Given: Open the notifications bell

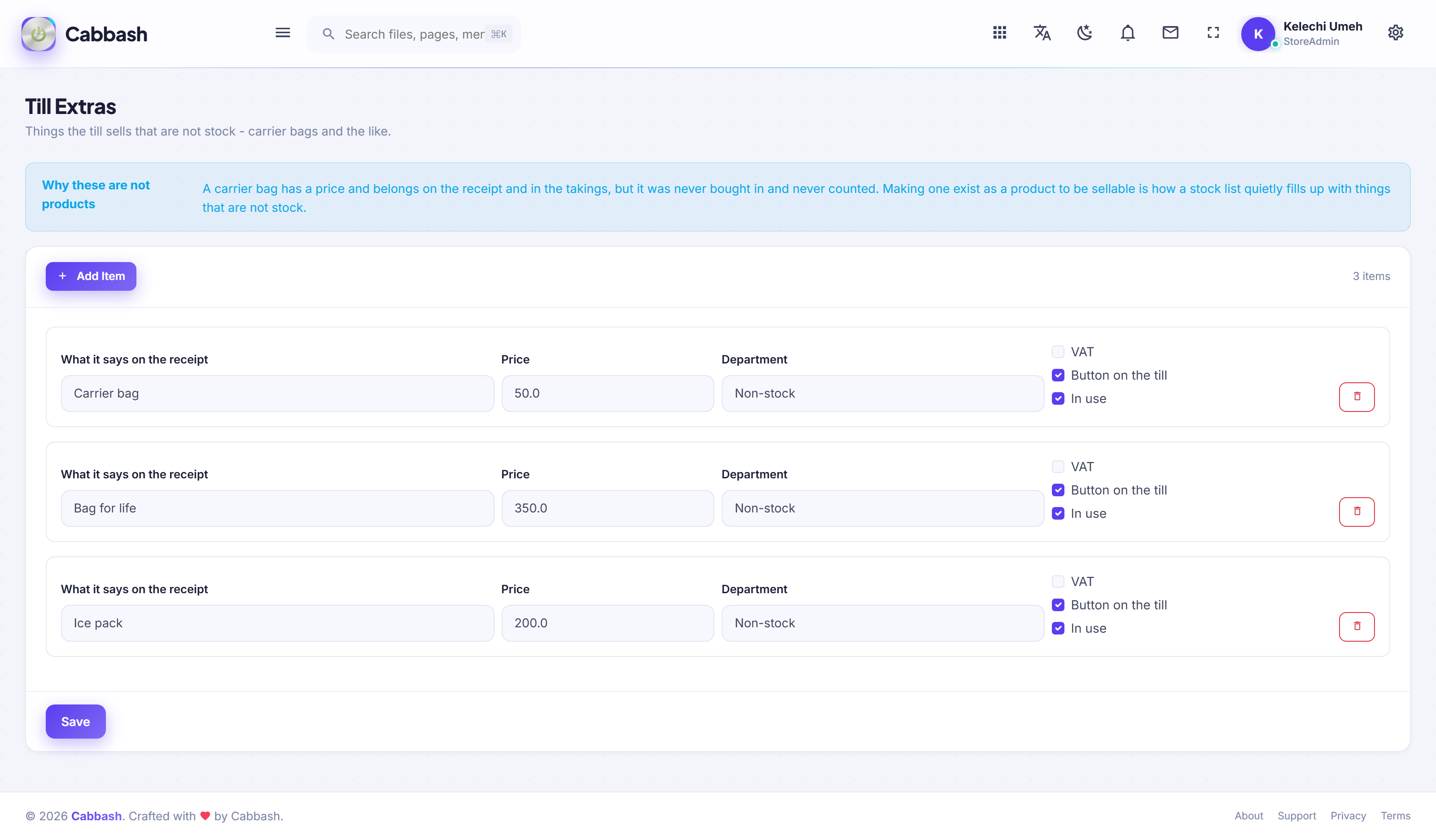Looking at the screenshot, I should tap(1128, 33).
